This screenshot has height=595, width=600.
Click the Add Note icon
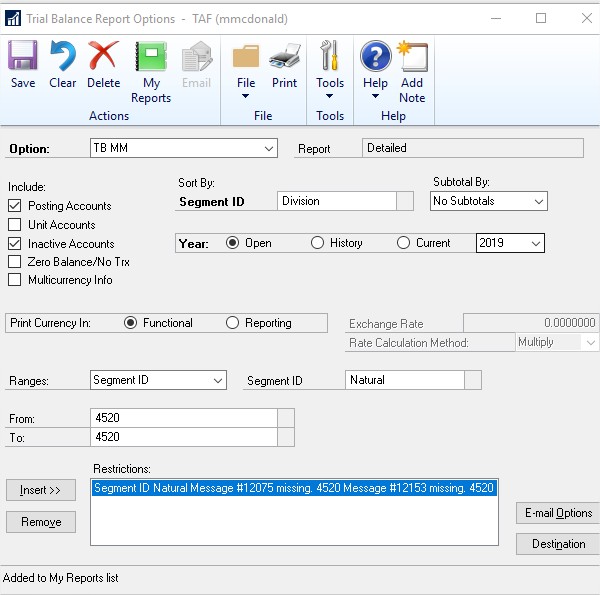point(412,56)
